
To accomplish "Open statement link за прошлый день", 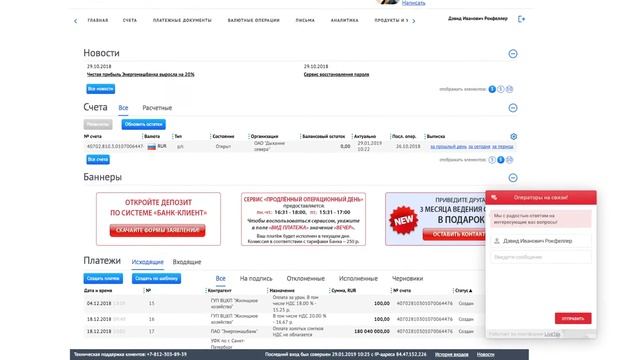I will [448, 146].
